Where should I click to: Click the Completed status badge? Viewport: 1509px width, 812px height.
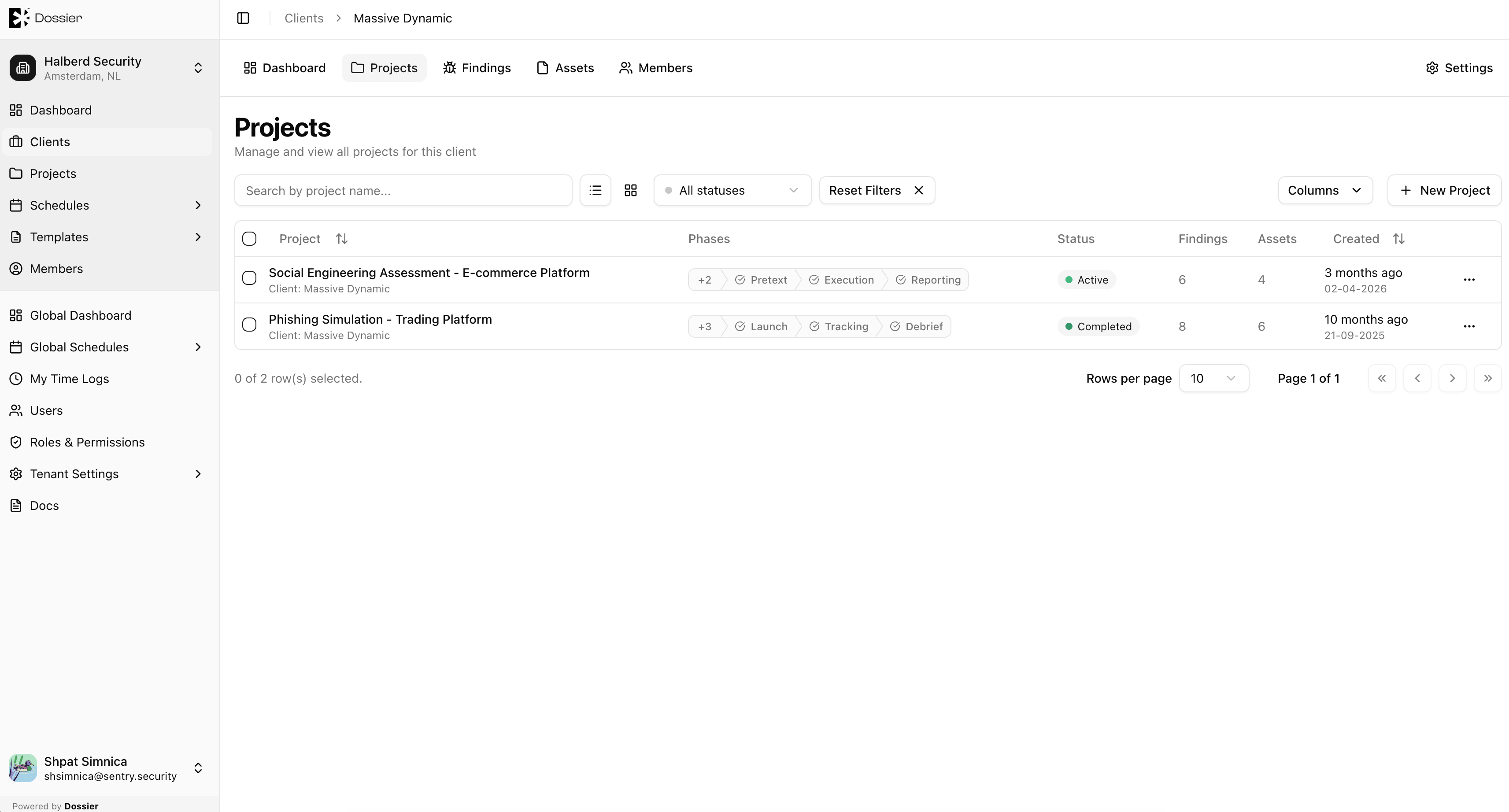pyautogui.click(x=1098, y=326)
